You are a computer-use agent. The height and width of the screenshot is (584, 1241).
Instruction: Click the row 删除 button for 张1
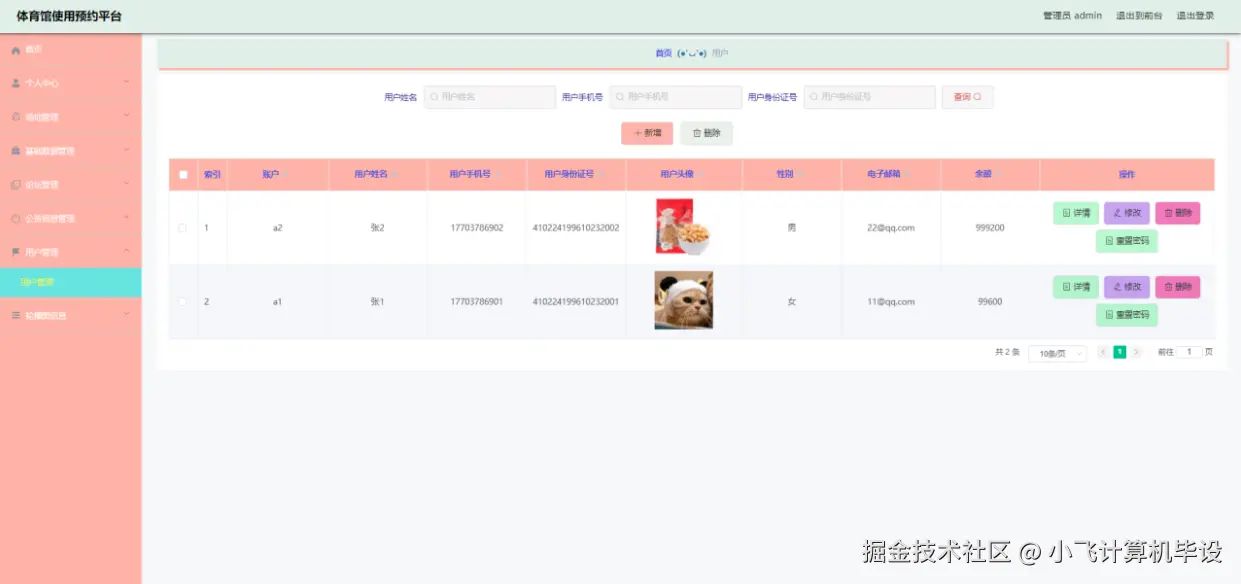click(1178, 287)
